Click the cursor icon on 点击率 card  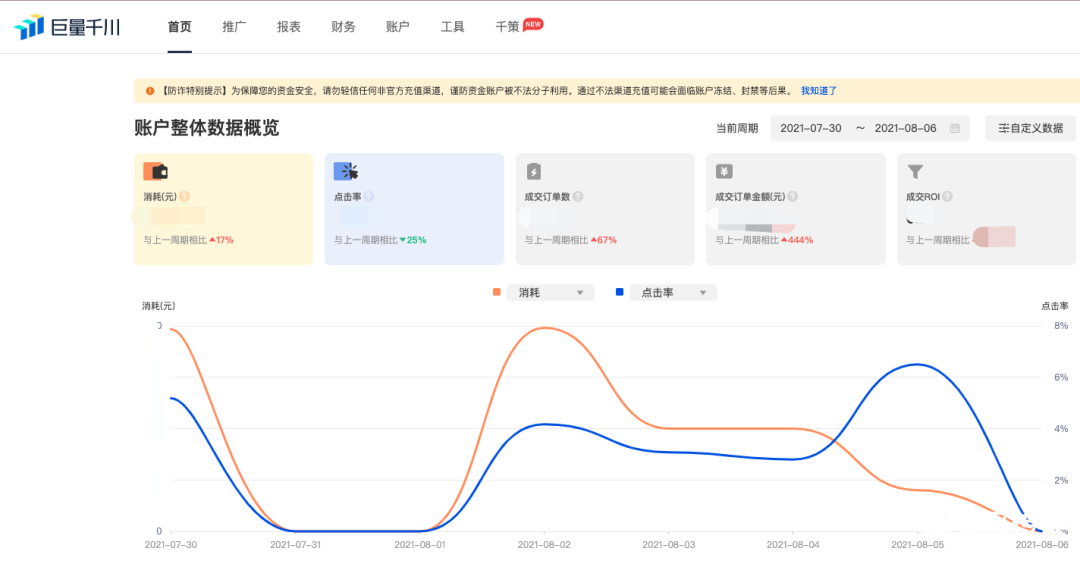tap(346, 171)
